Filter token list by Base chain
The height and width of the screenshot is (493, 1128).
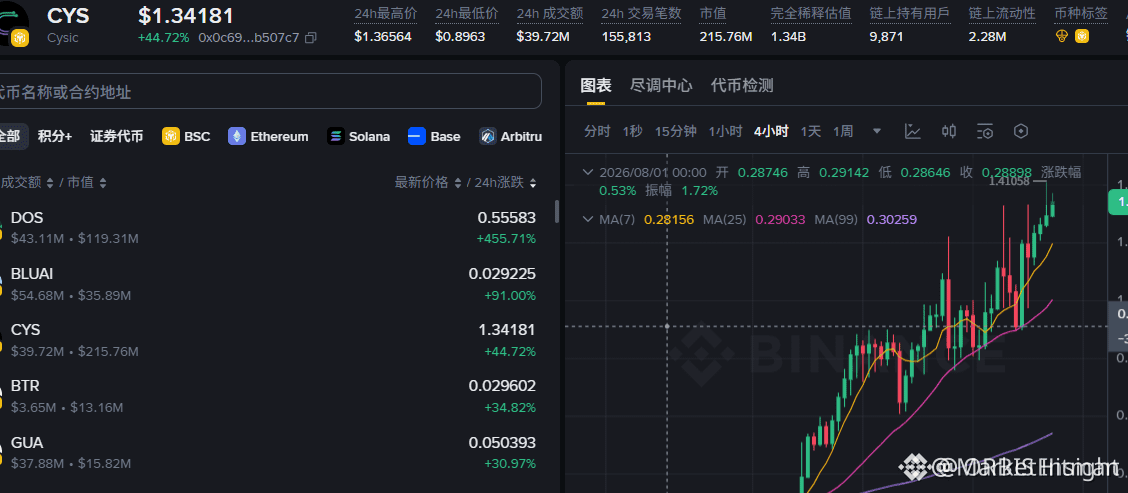coord(434,136)
